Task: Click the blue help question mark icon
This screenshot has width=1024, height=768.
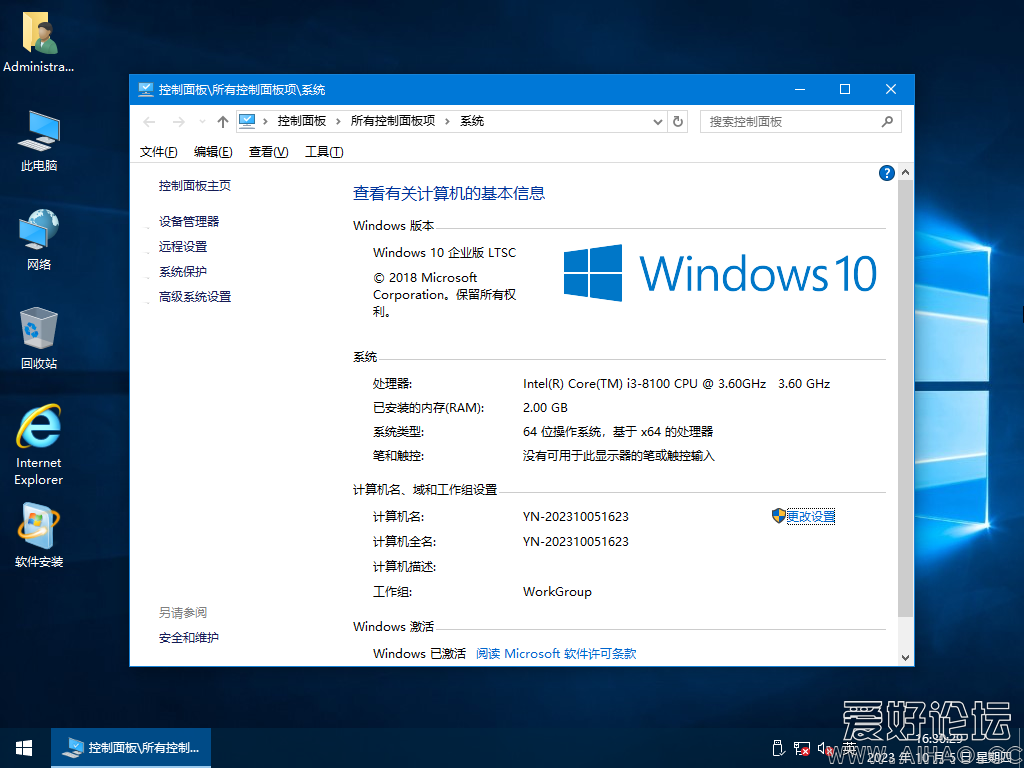Action: click(886, 172)
